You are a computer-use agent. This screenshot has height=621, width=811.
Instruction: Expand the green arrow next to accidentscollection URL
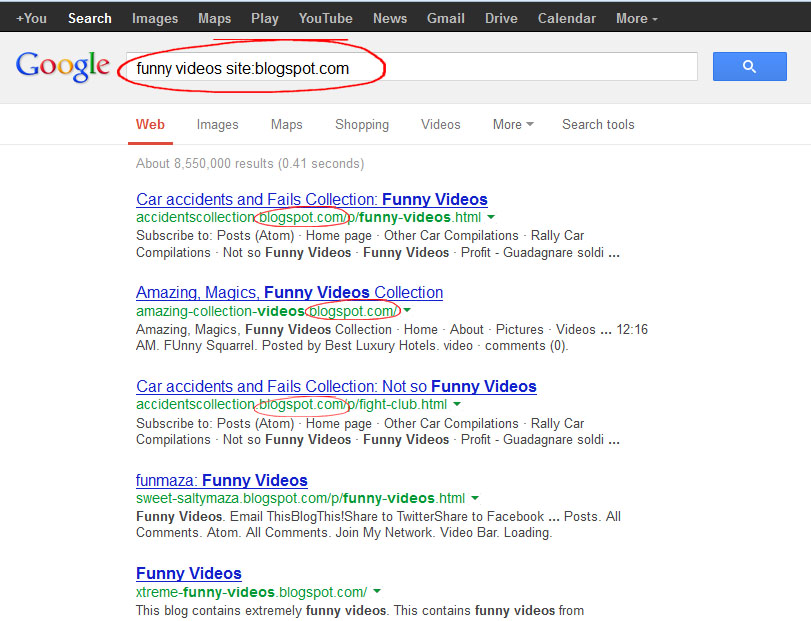click(489, 217)
